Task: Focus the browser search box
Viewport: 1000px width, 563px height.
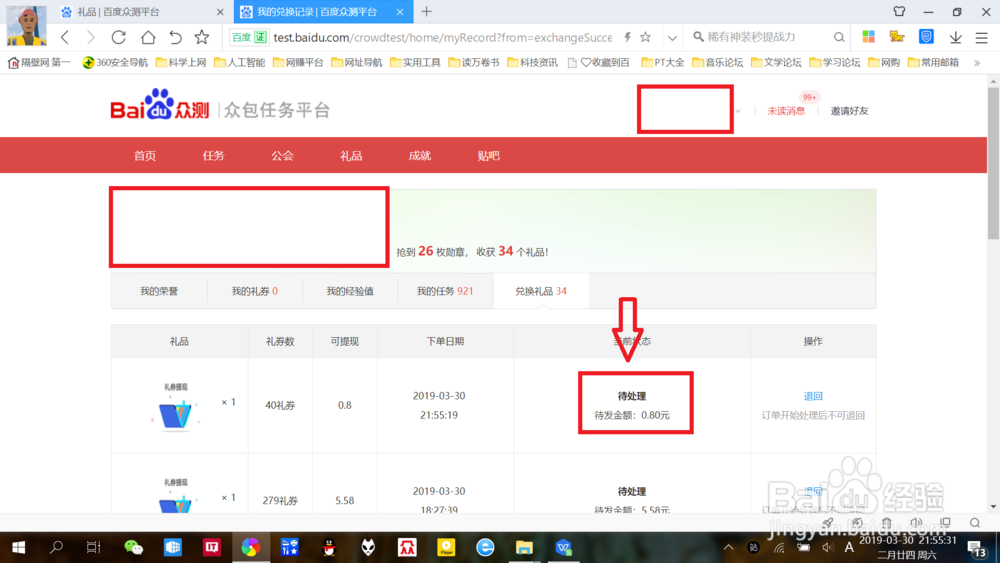Action: click(769, 37)
